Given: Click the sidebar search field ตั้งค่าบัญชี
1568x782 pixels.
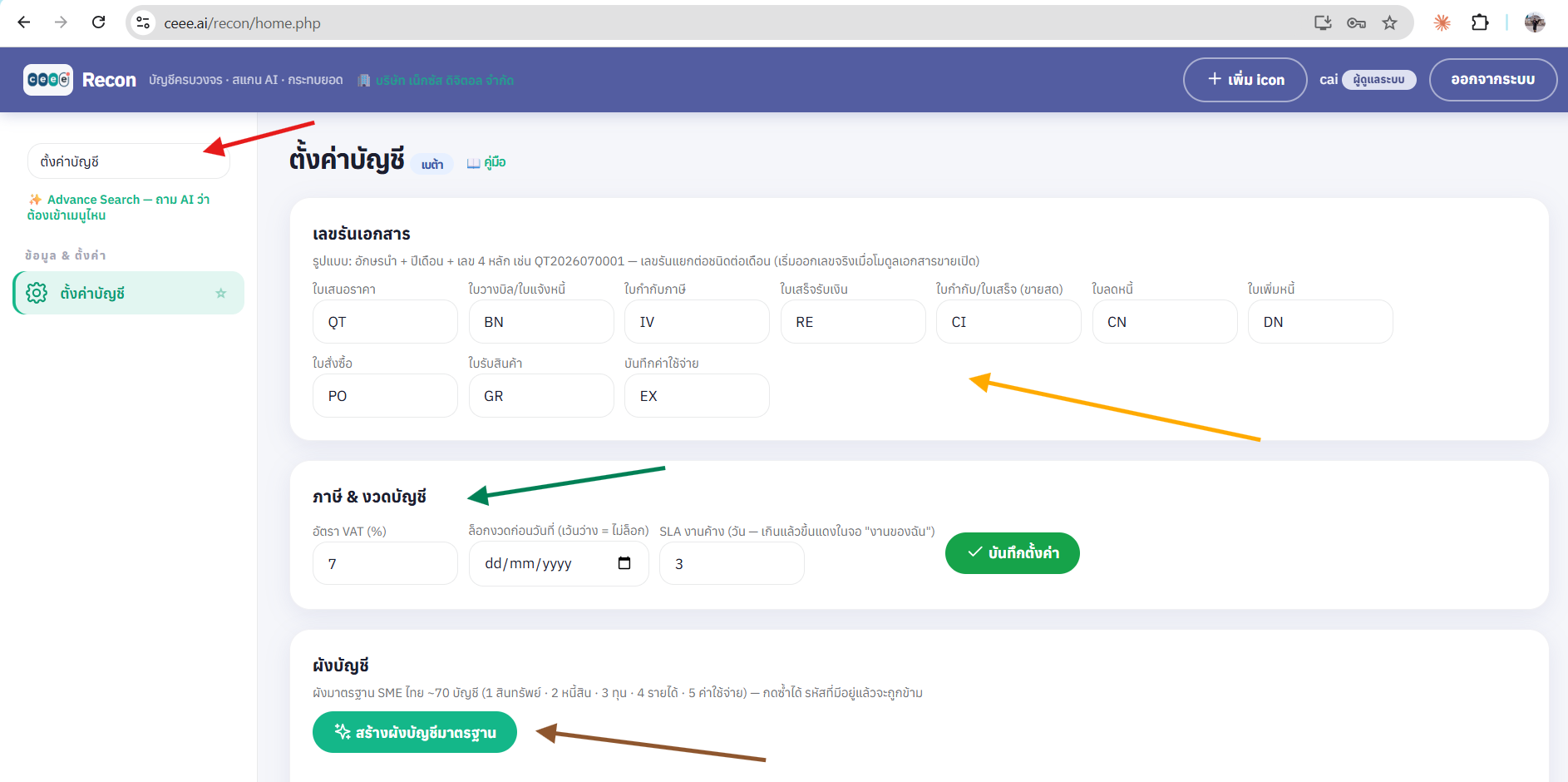Looking at the screenshot, I should tap(129, 161).
